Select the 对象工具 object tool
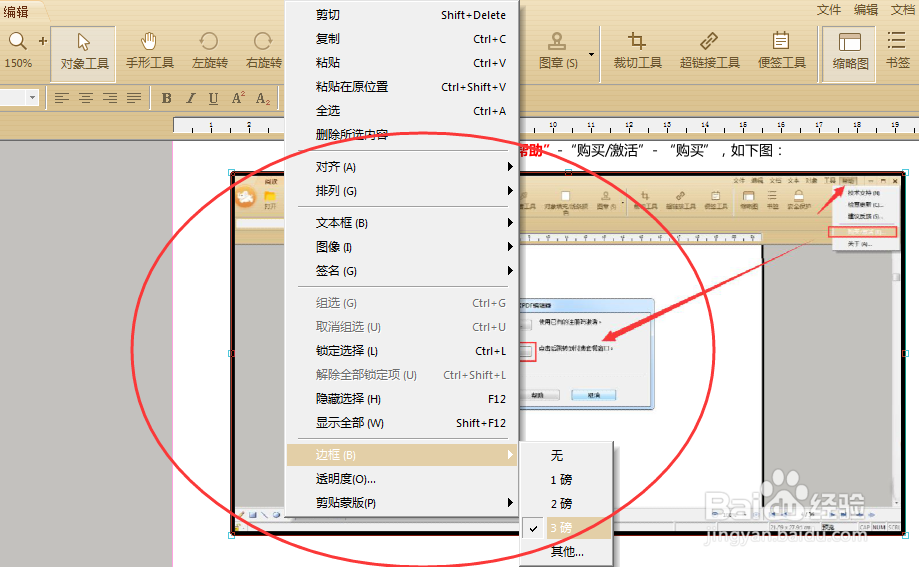The width and height of the screenshot is (919, 567). (x=83, y=52)
